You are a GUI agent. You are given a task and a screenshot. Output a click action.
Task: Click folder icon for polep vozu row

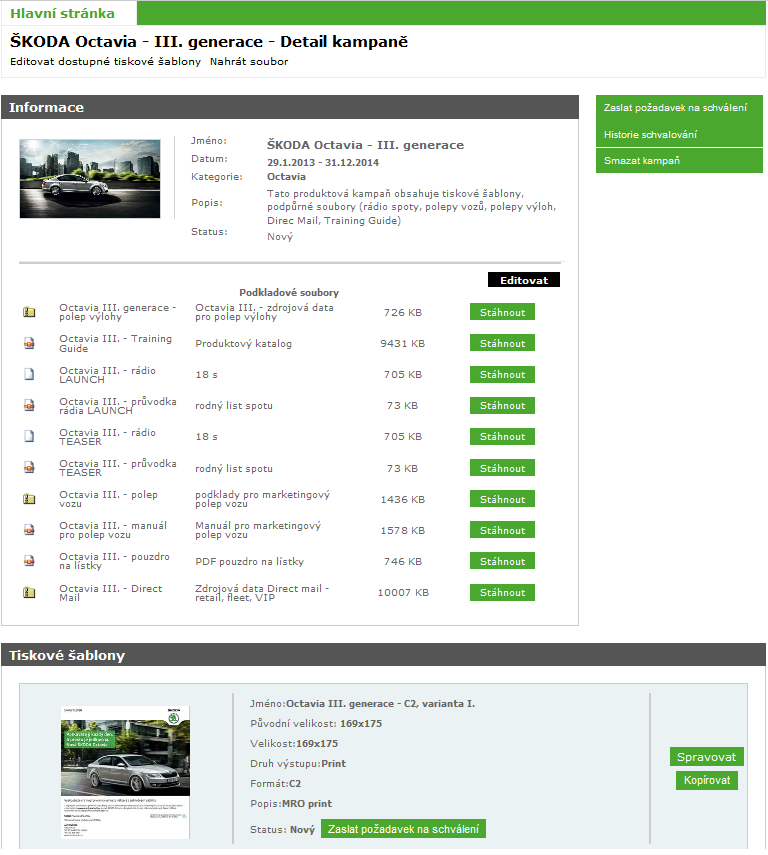pyautogui.click(x=29, y=499)
